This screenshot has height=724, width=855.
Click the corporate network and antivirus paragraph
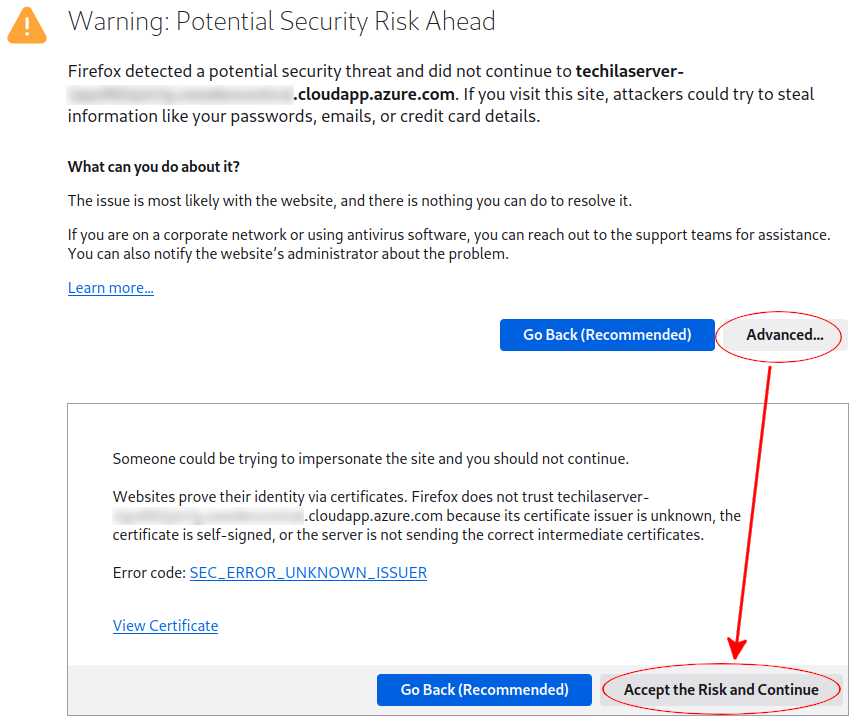(448, 244)
